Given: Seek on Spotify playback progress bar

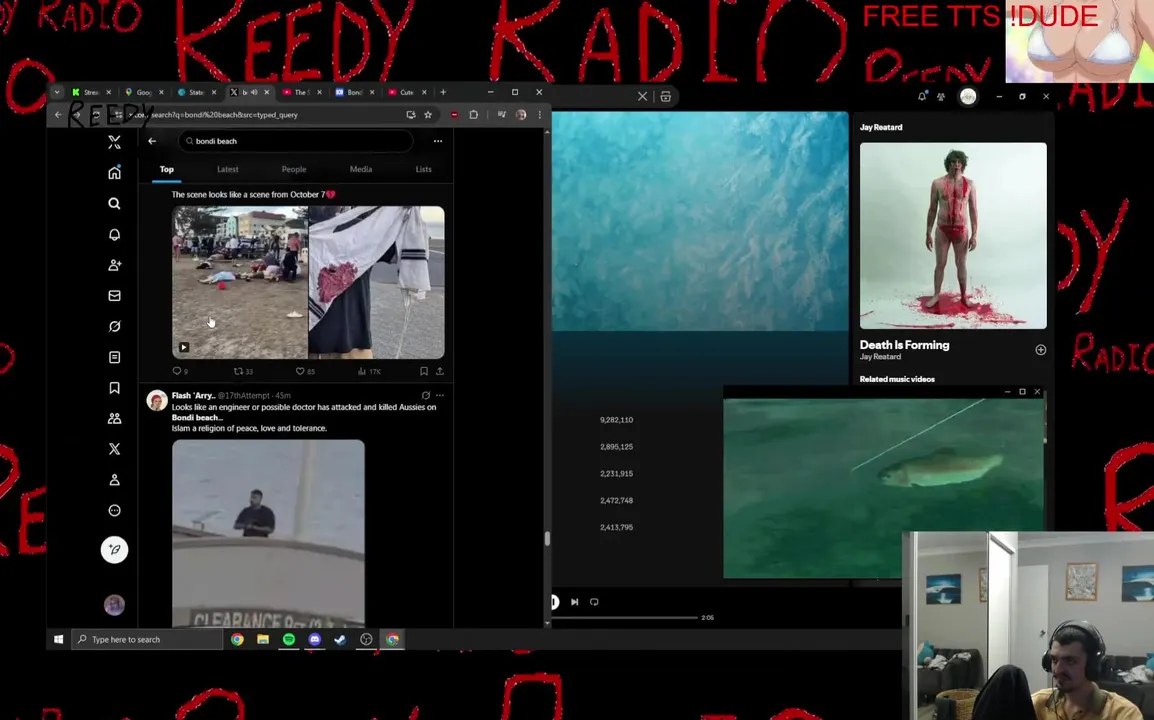Looking at the screenshot, I should [x=625, y=618].
